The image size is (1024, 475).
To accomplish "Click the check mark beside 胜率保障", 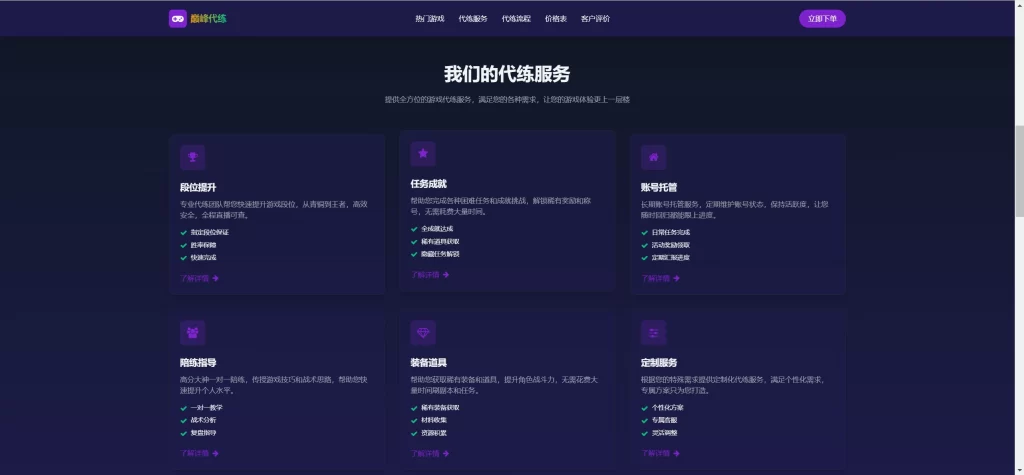I will (184, 245).
